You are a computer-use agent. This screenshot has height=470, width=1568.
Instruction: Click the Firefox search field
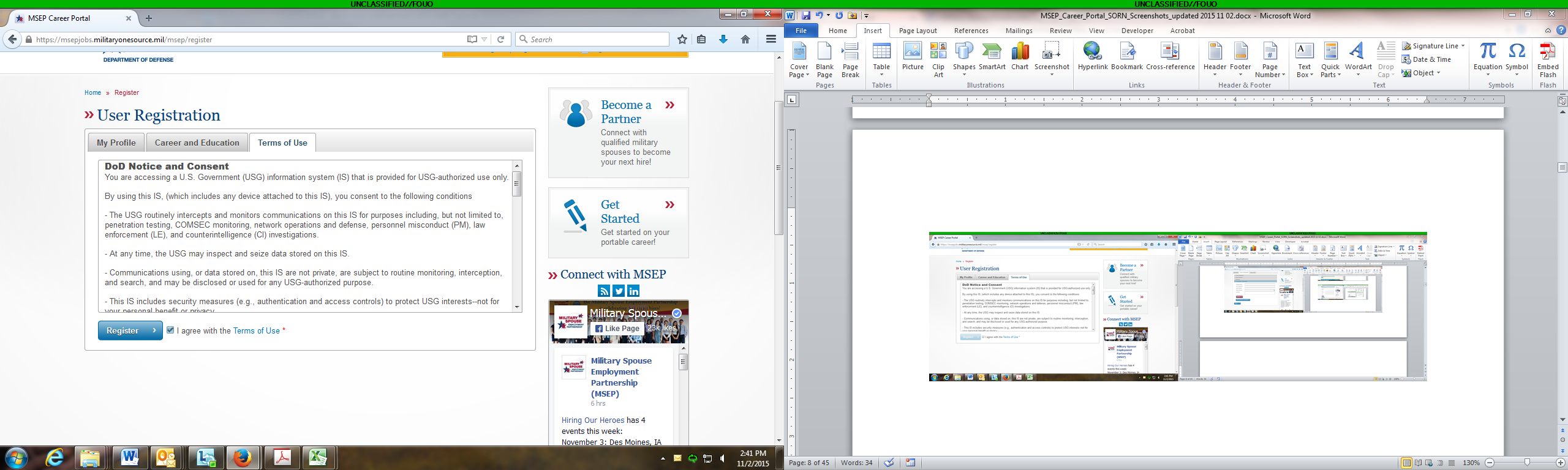point(592,39)
